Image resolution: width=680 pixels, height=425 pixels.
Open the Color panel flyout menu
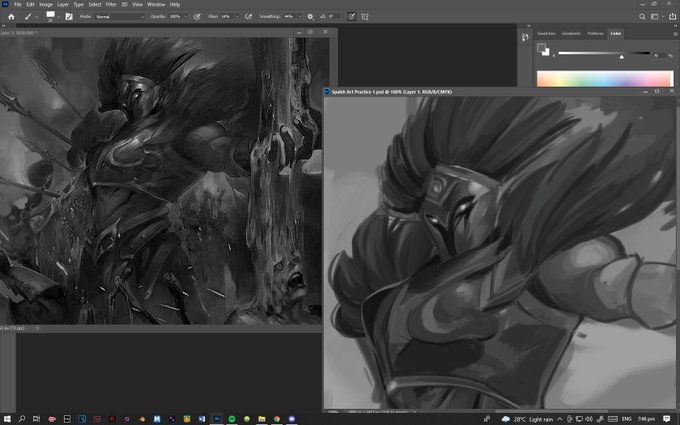[x=675, y=33]
